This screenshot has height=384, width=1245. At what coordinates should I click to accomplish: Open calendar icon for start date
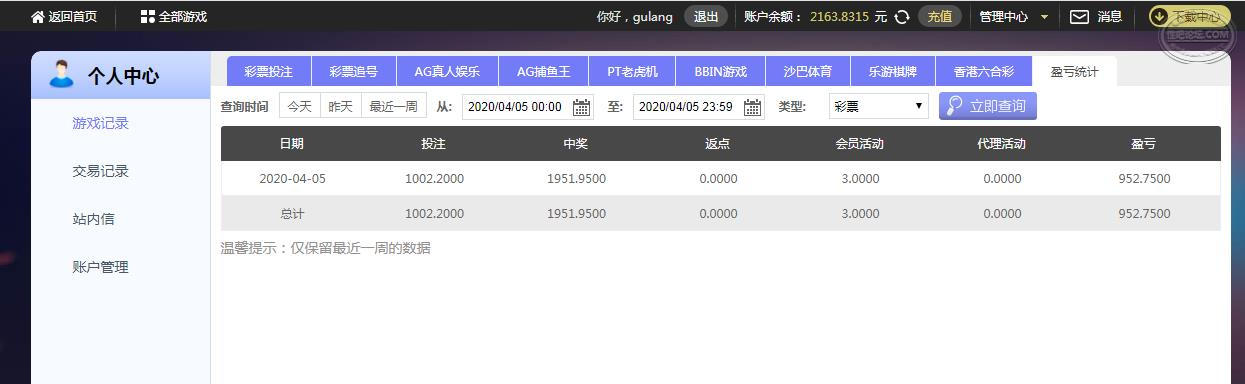coord(581,107)
